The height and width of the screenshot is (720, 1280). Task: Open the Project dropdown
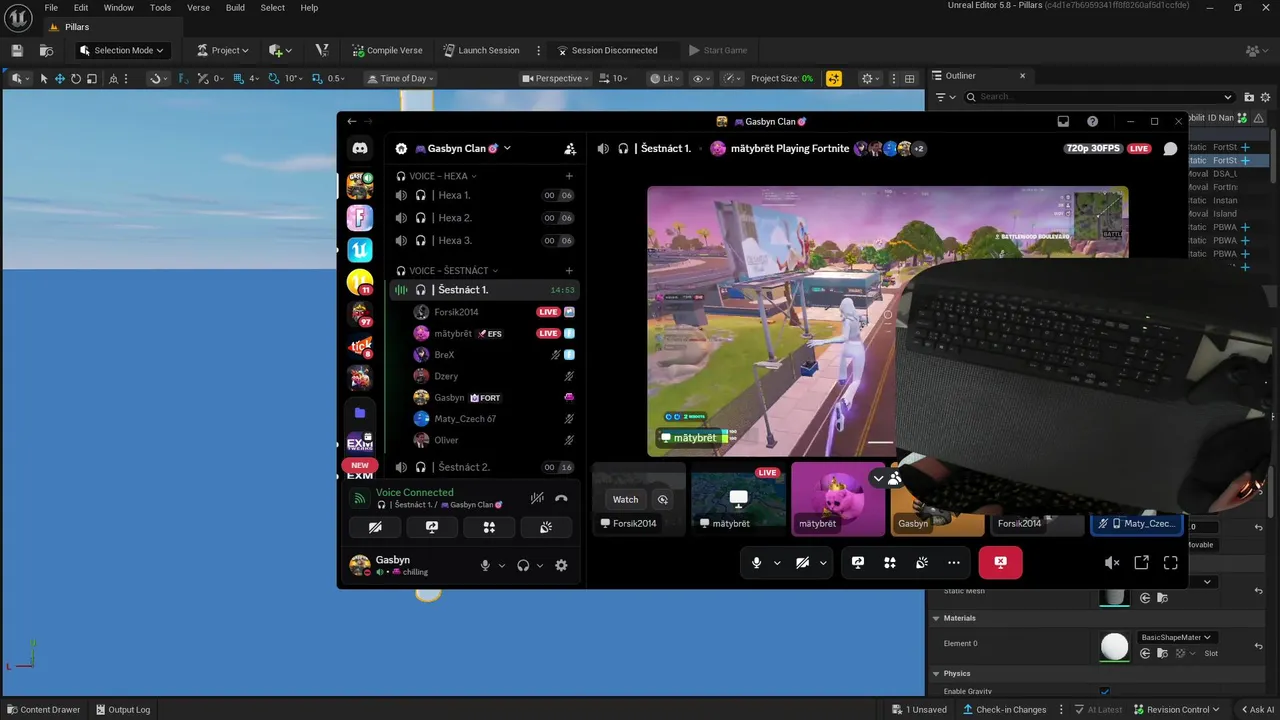222,50
